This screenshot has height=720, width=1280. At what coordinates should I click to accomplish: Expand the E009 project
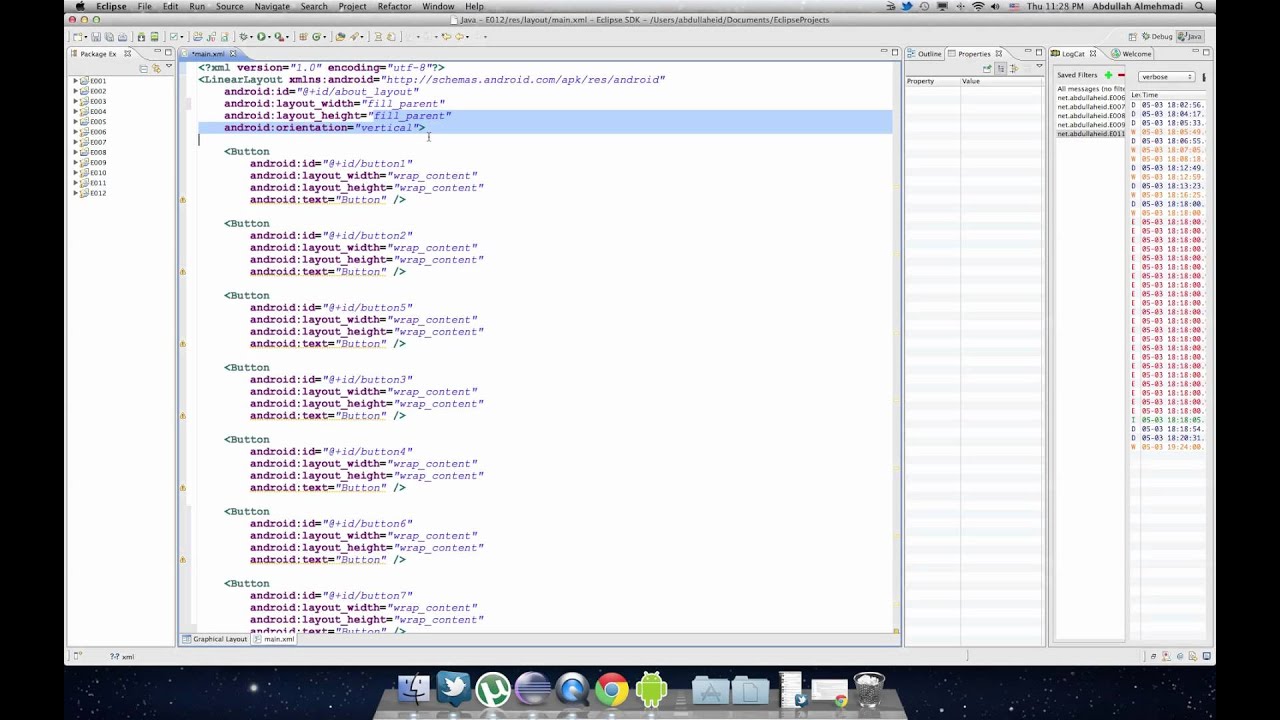point(75,163)
